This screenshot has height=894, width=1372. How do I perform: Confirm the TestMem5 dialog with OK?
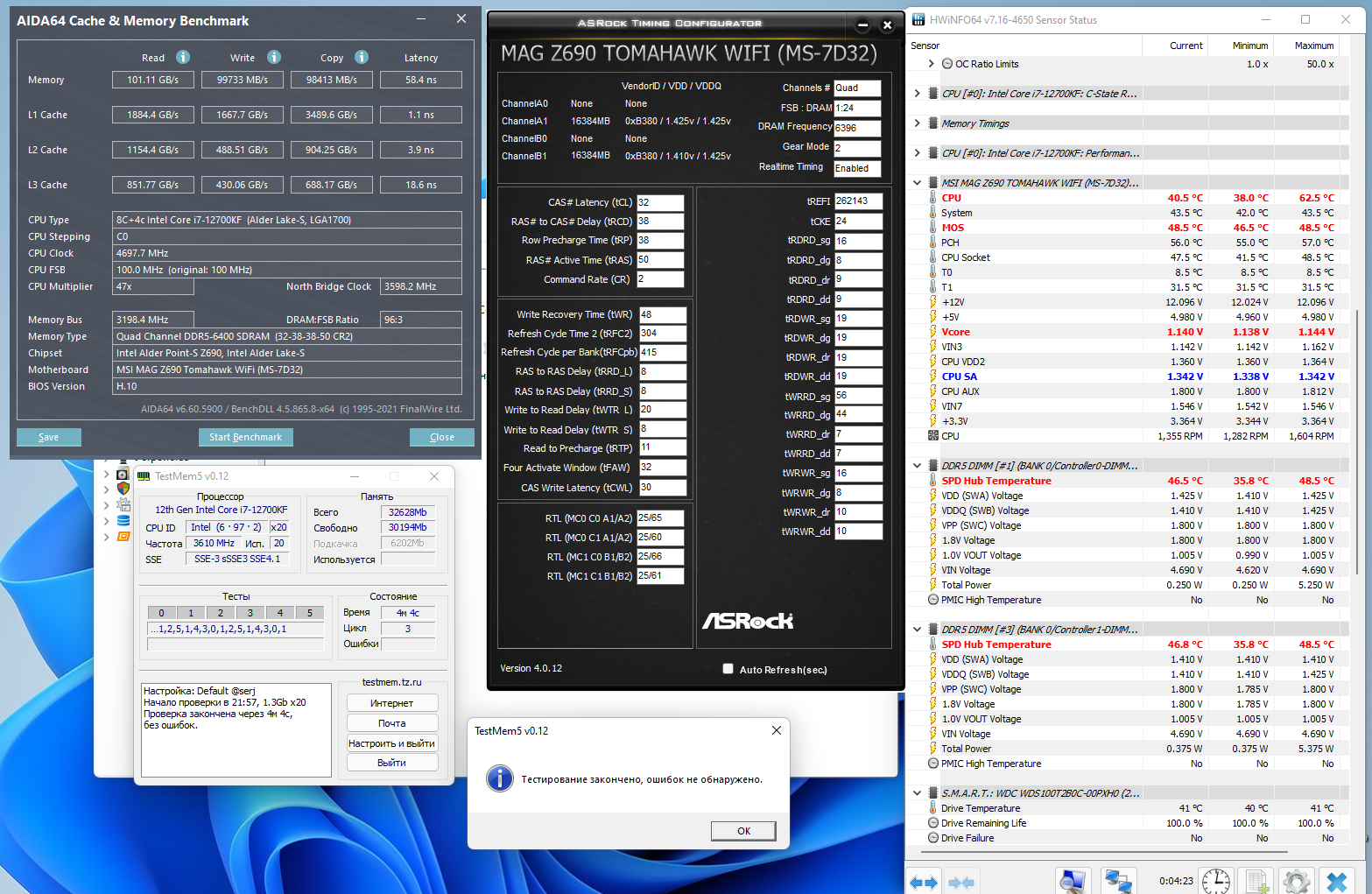click(743, 831)
